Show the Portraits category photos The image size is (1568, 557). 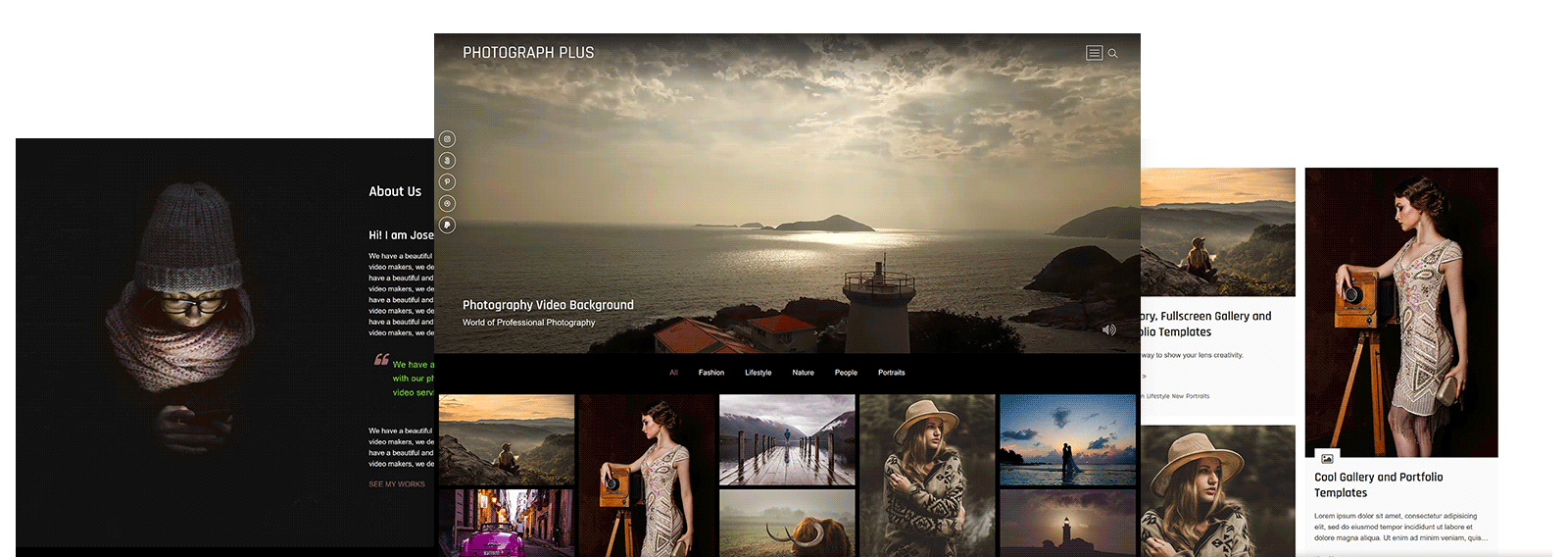coord(891,373)
